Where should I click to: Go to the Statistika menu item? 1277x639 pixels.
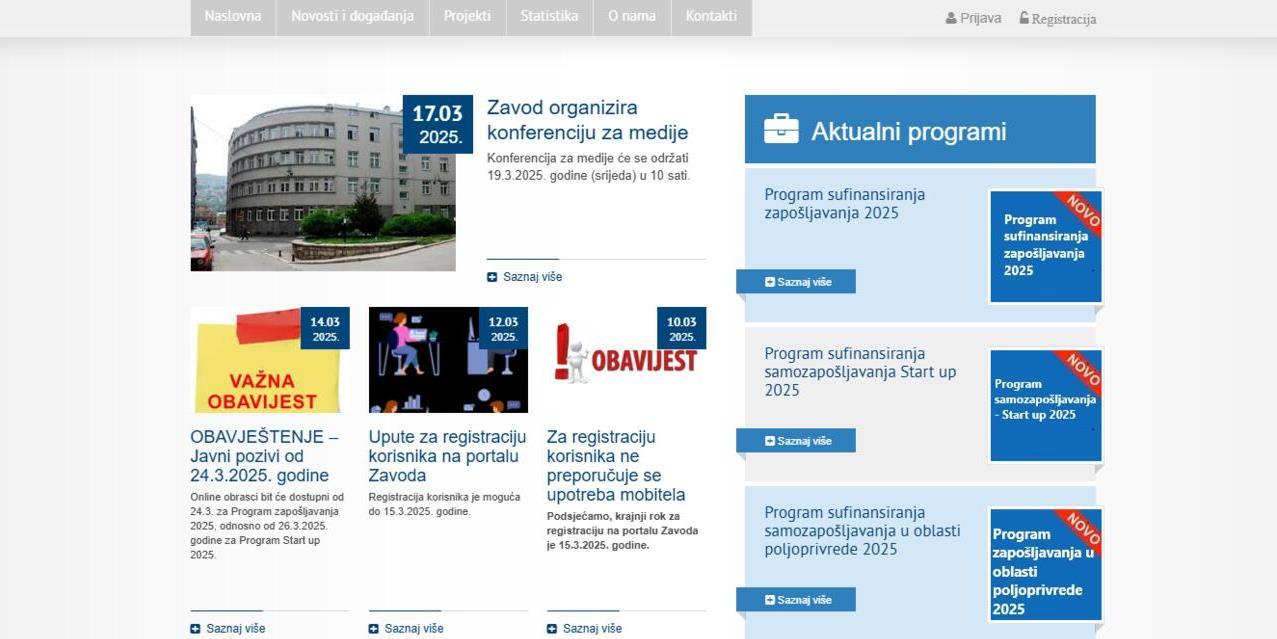click(x=549, y=17)
